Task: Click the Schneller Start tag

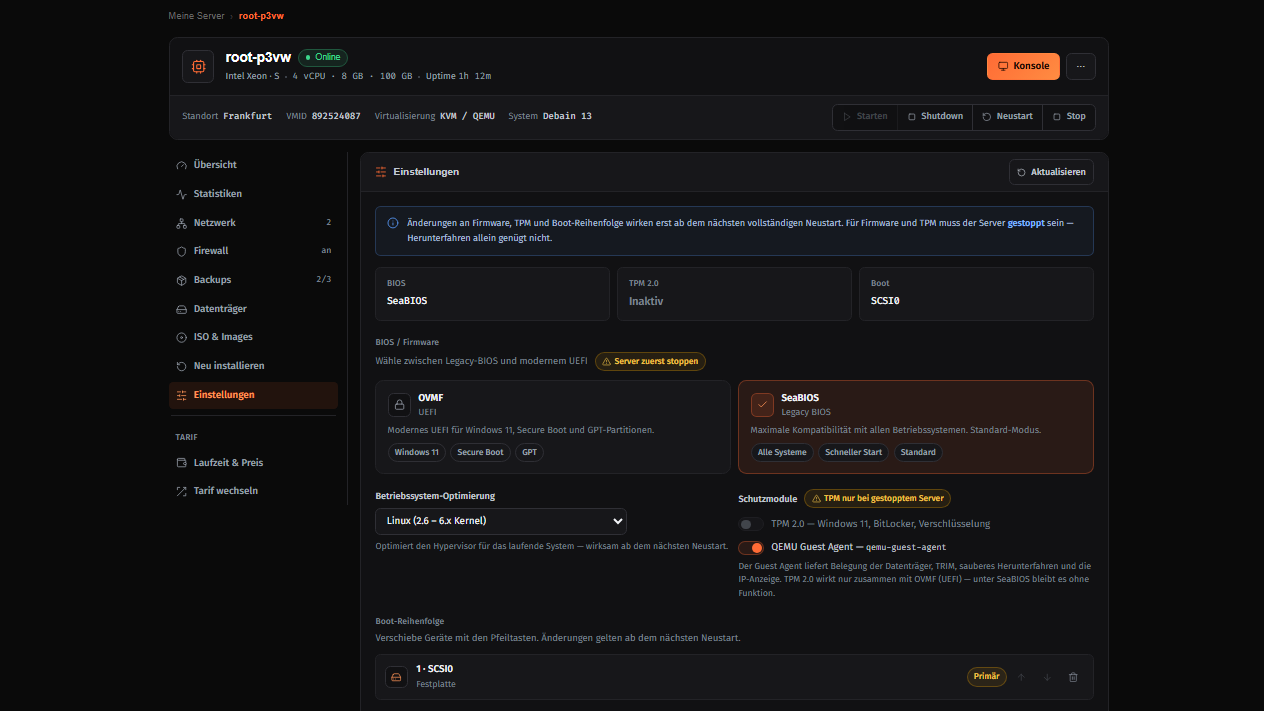Action: (853, 452)
